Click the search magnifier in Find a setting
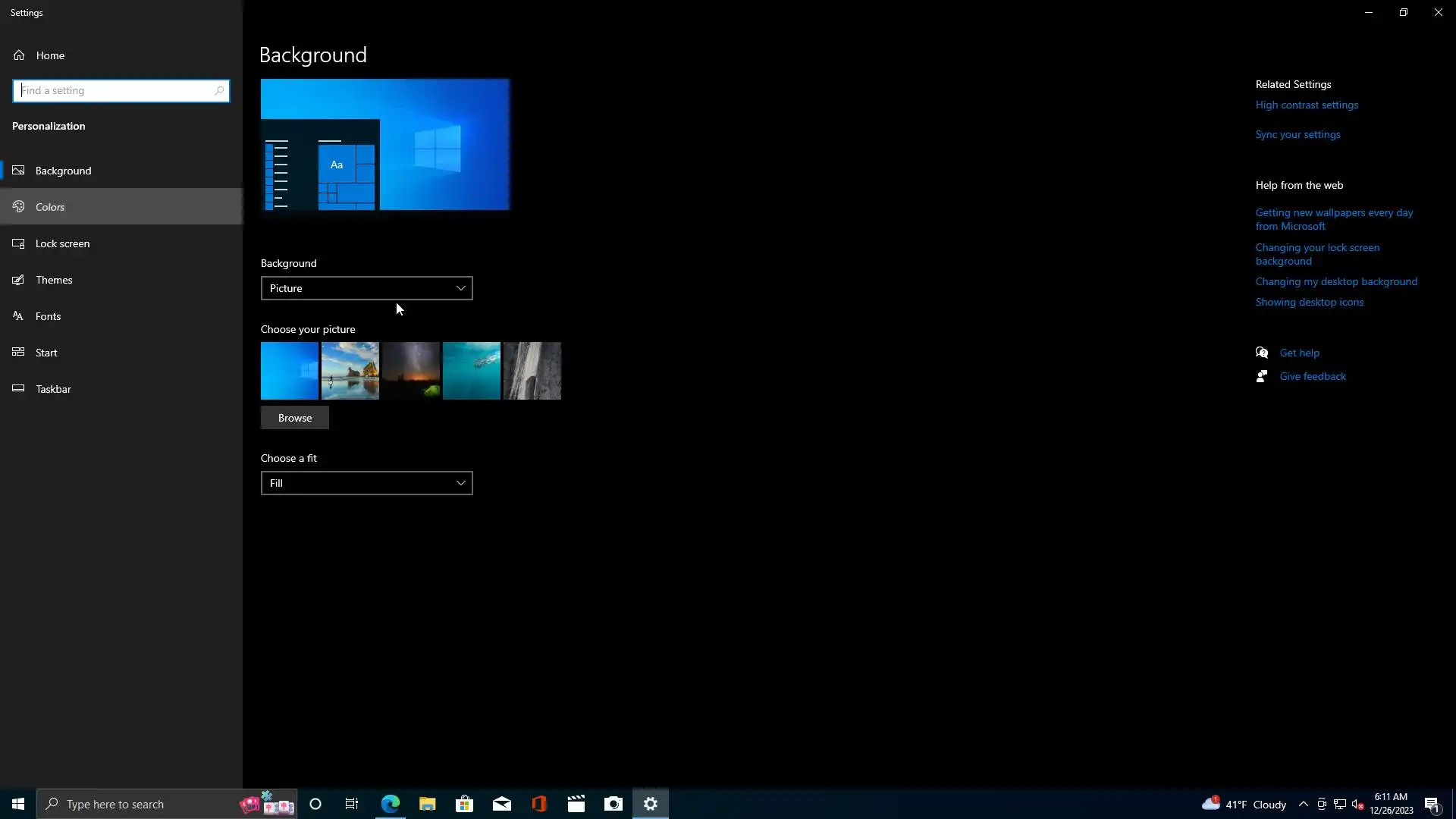1456x819 pixels. click(219, 91)
